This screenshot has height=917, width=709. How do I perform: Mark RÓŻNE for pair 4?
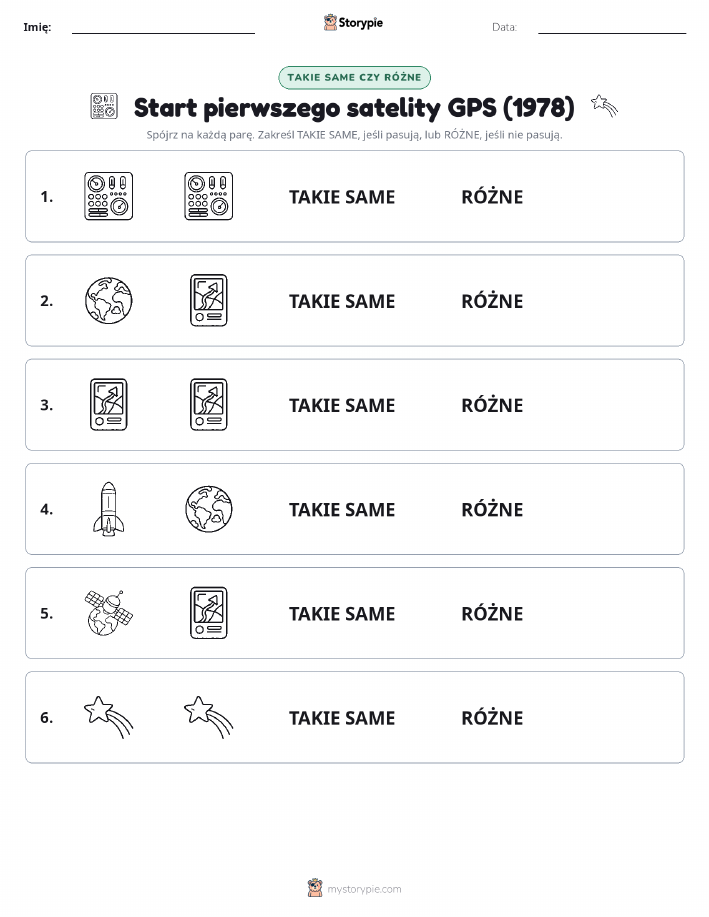(492, 509)
